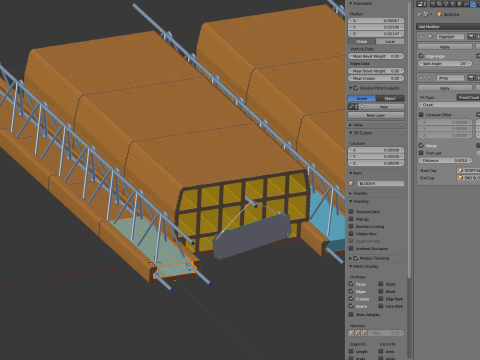Collapse the Grease Pencil Layers panel
The height and width of the screenshot is (360, 480).
coord(351,88)
